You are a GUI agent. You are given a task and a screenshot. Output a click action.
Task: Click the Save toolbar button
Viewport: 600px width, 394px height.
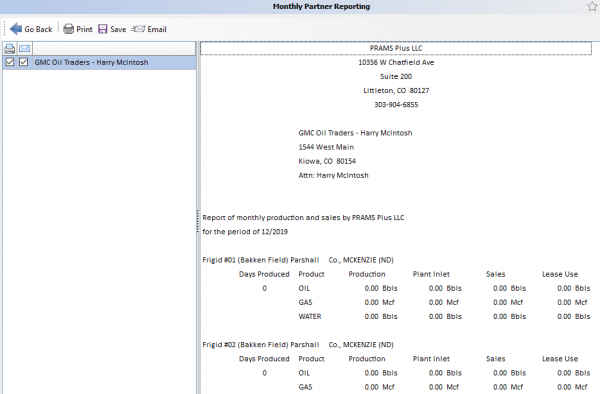click(112, 29)
